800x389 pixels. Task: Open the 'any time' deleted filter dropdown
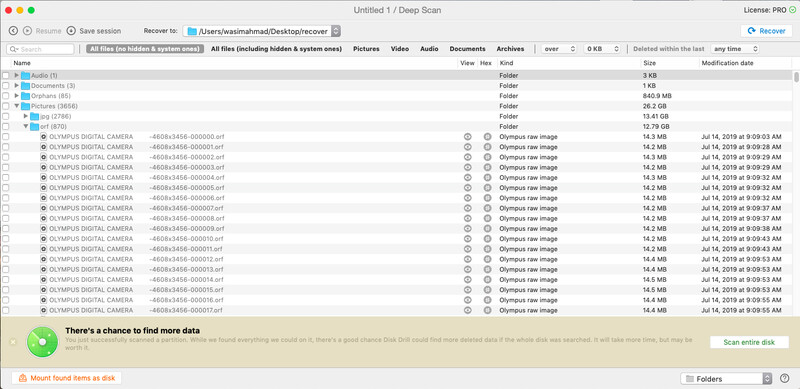735,49
